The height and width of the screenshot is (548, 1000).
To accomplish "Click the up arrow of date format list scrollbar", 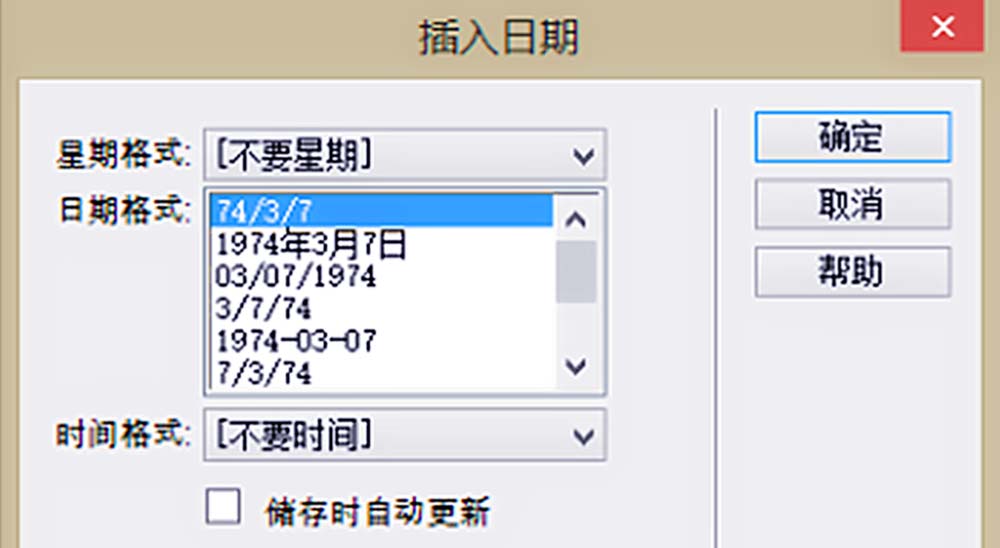I will [x=576, y=219].
